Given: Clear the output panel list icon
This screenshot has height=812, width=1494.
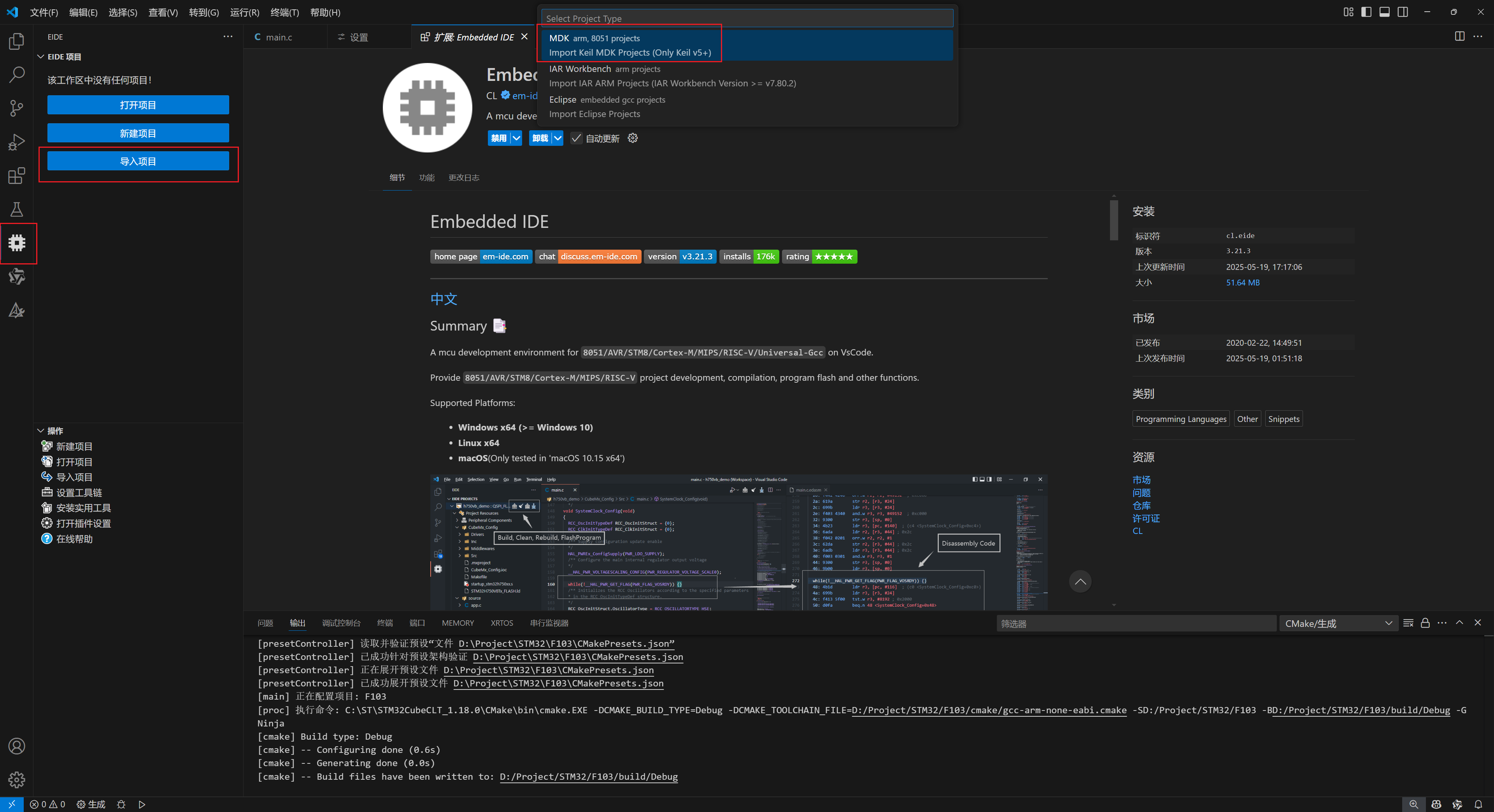Looking at the screenshot, I should coord(1408,623).
